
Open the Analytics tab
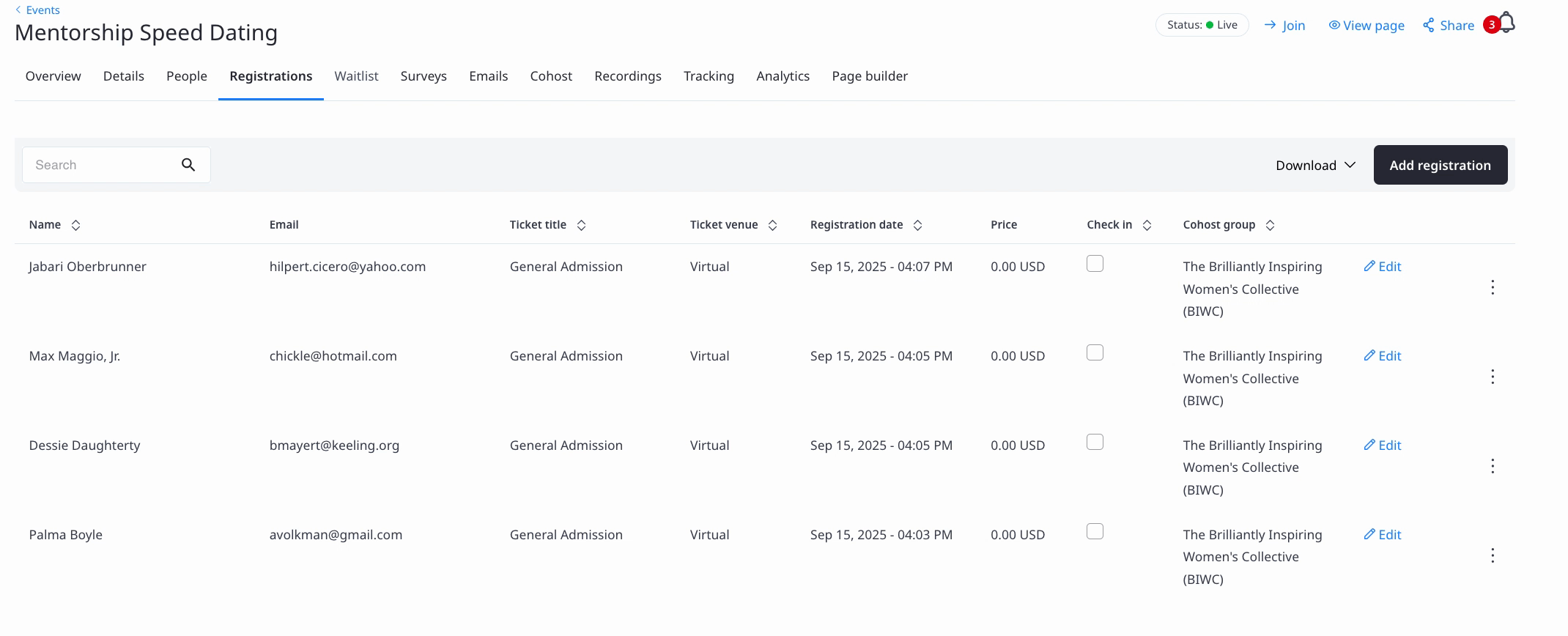click(x=783, y=76)
